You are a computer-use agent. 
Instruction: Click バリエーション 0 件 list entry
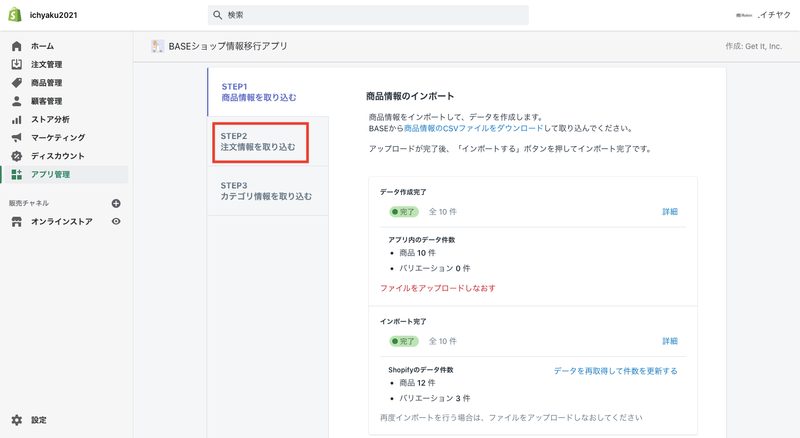coord(435,268)
